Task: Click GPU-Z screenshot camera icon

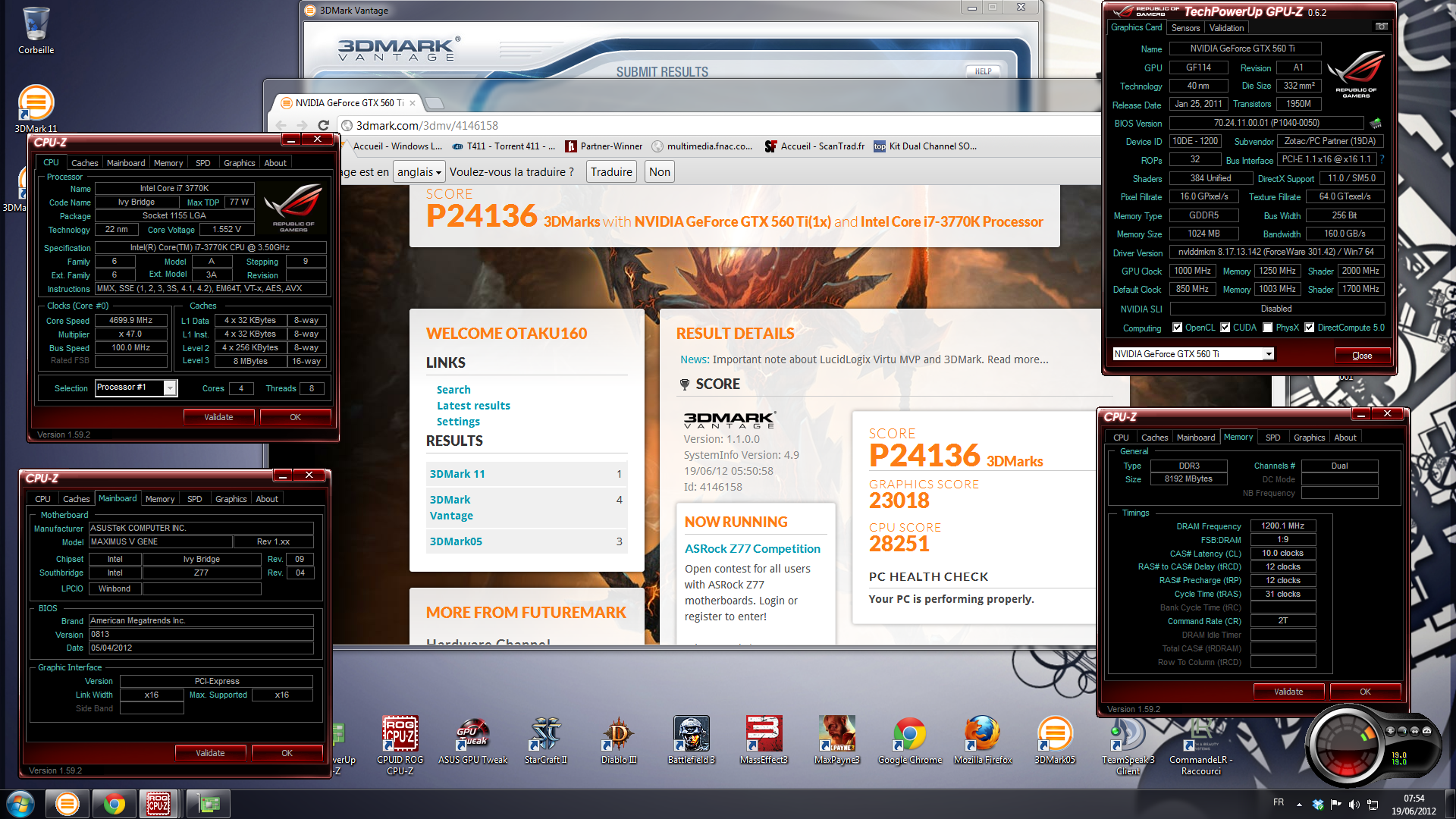Action: point(1382,27)
